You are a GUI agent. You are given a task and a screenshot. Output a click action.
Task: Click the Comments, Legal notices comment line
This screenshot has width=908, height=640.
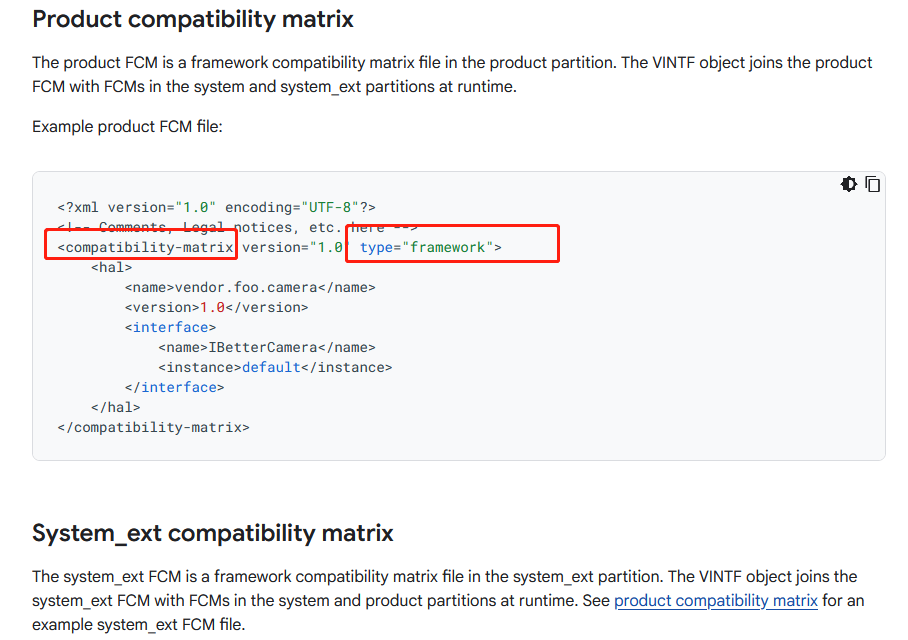tap(237, 227)
